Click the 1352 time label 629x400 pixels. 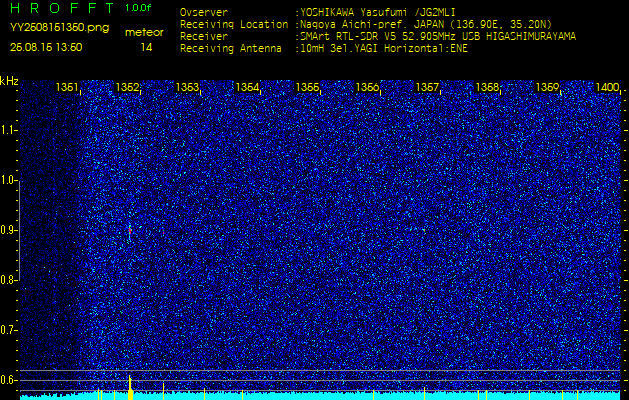click(127, 87)
